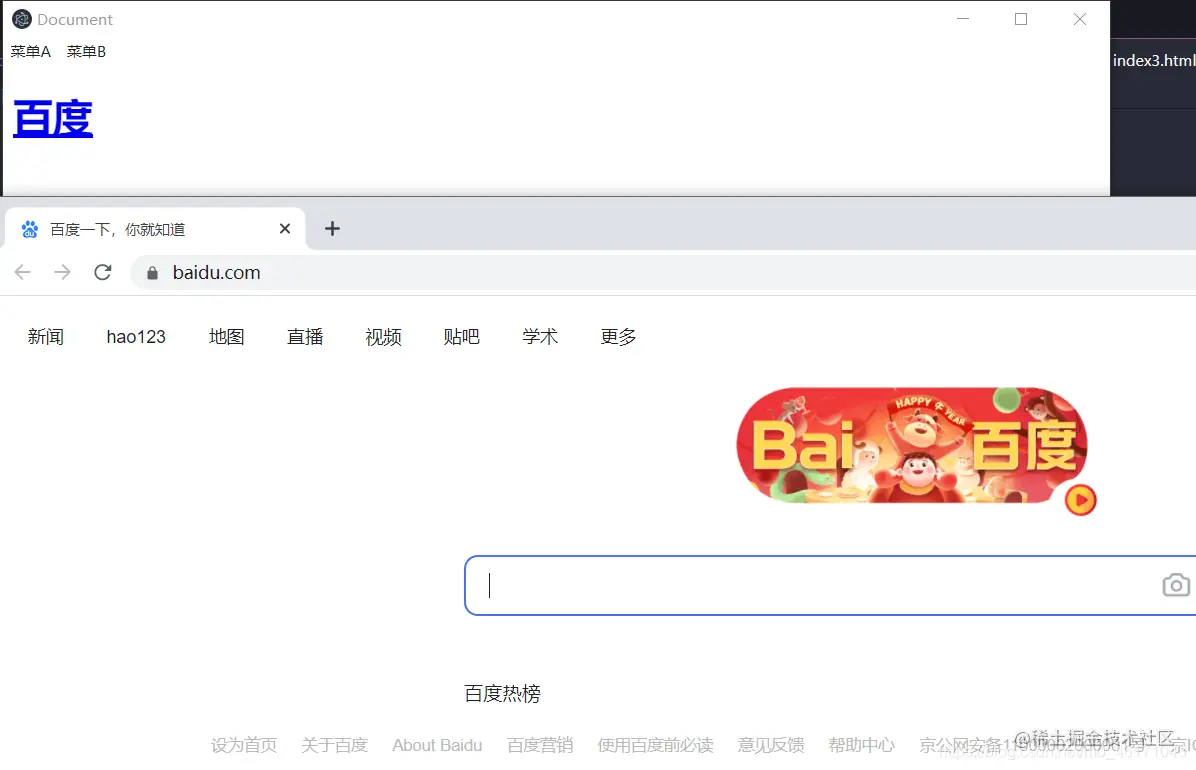
Task: Open the 设为首页 link
Action: point(244,744)
